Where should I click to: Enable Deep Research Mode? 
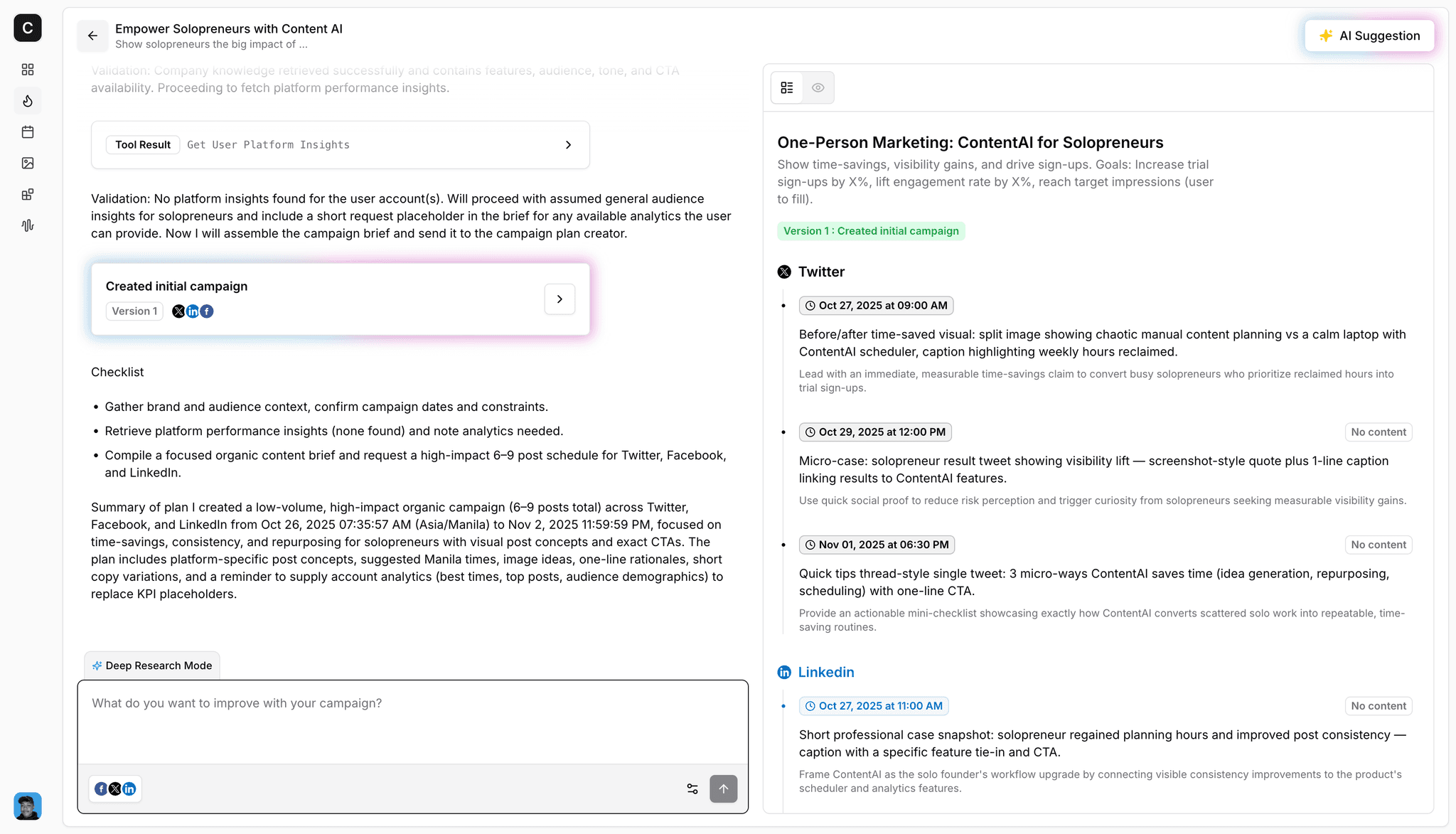point(151,665)
